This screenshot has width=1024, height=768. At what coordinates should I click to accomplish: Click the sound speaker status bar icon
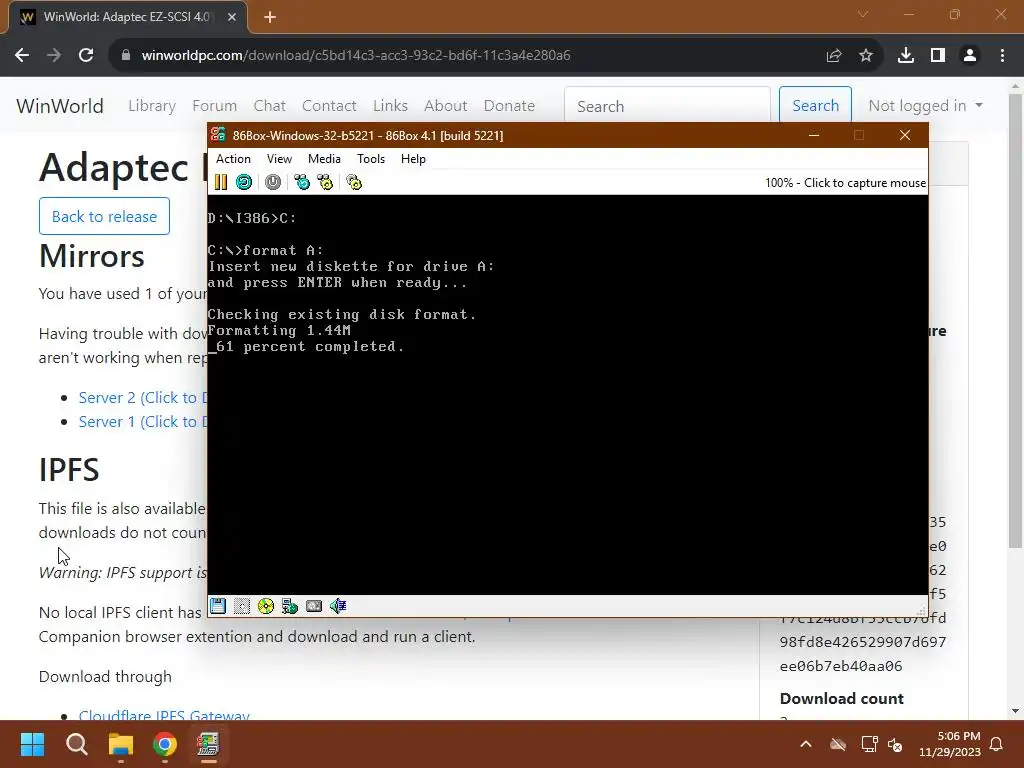click(x=338, y=606)
